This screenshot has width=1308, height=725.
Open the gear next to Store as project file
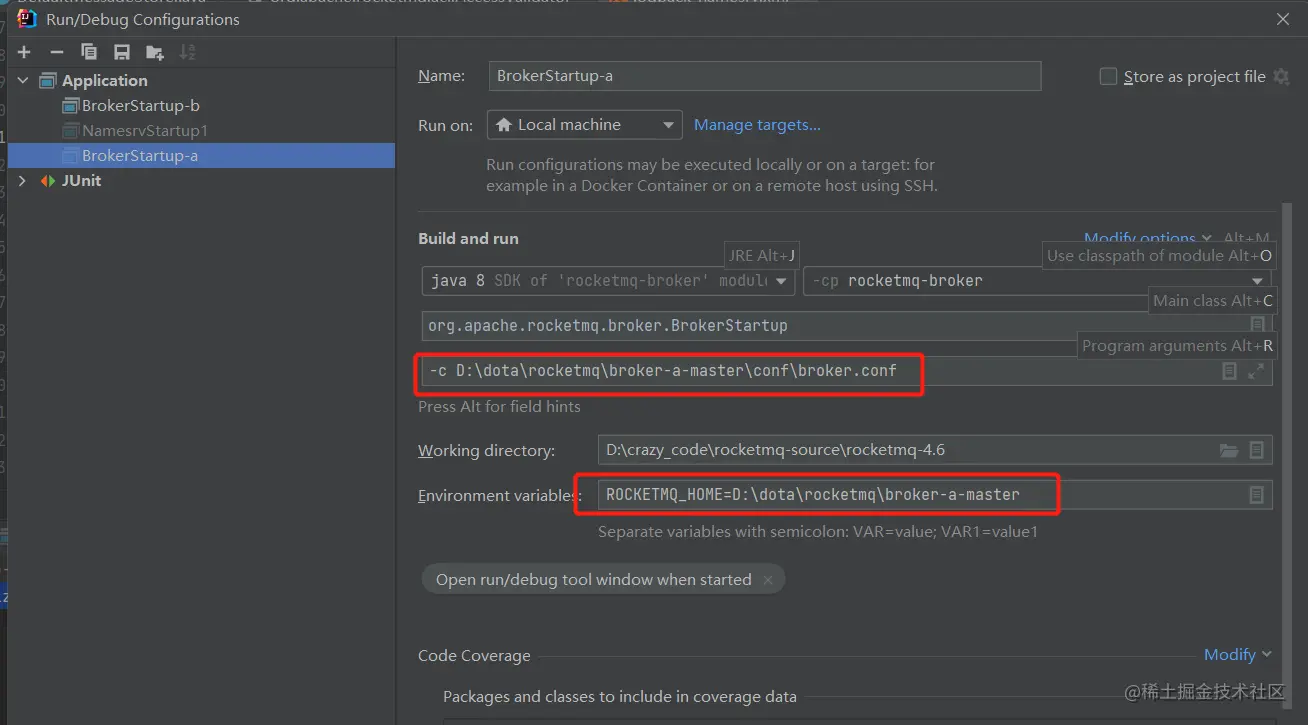[x=1281, y=76]
